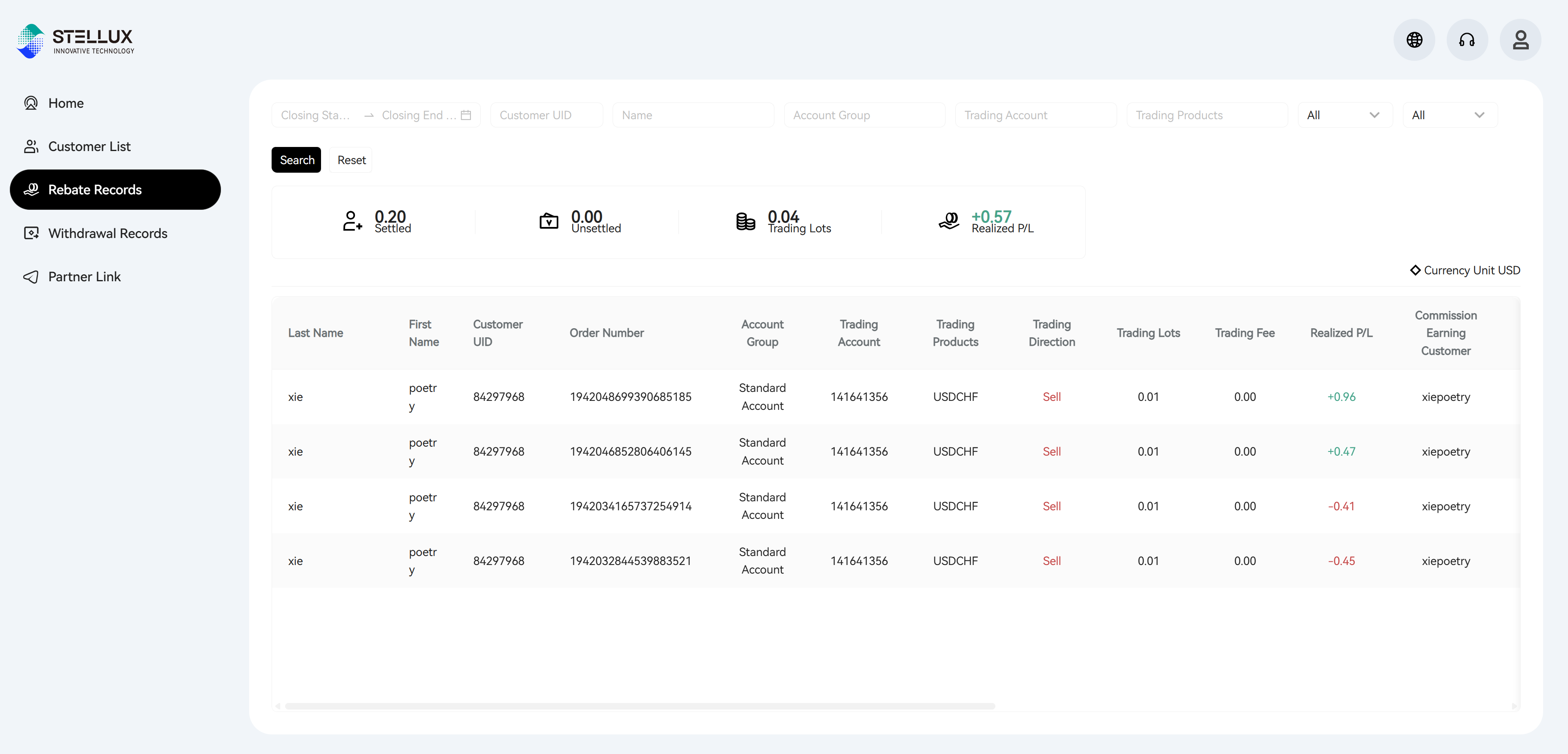This screenshot has height=754, width=1568.
Task: Click the 0.04 Trading Lots summary
Action: (x=783, y=216)
